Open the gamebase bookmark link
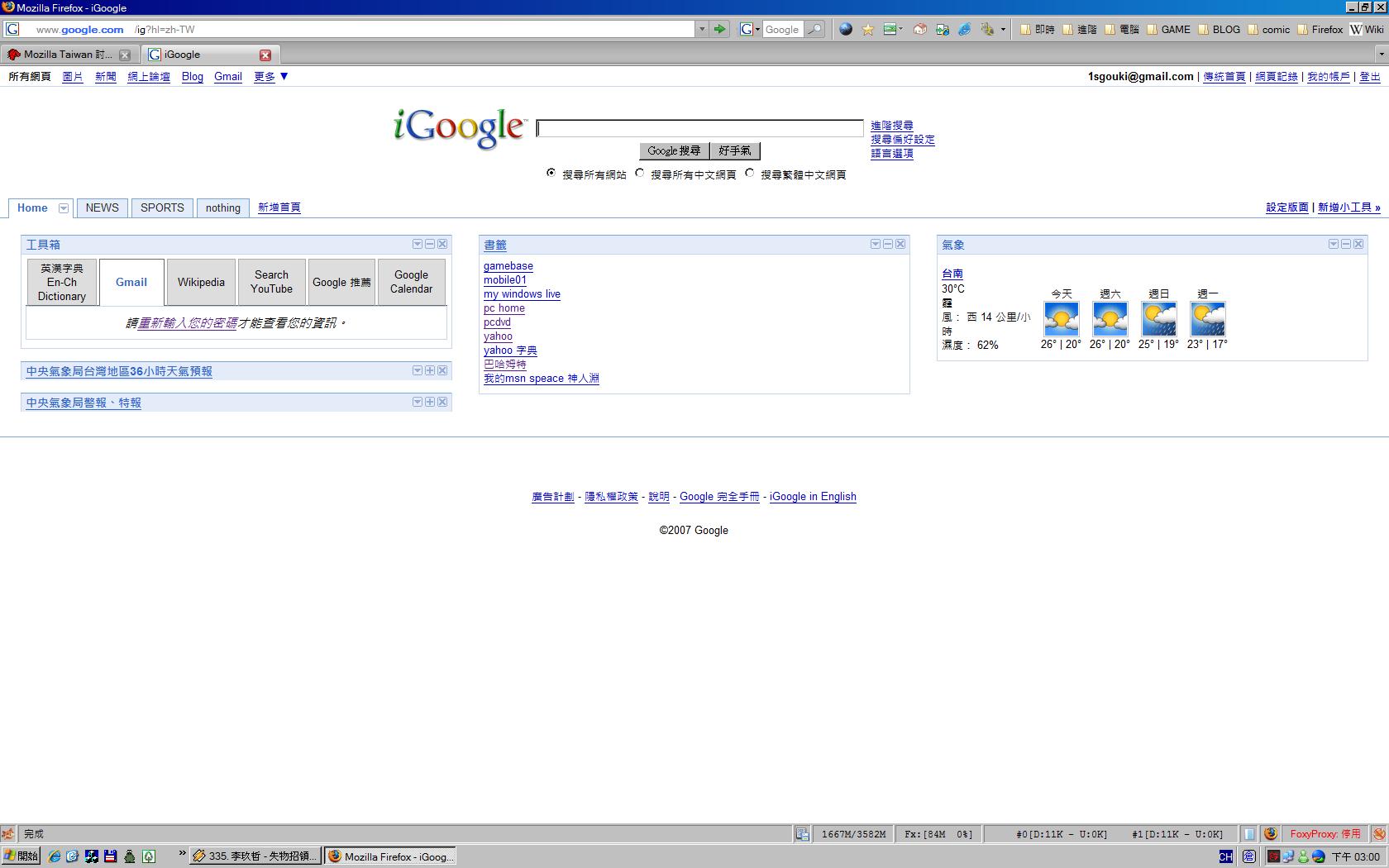Screen dimensions: 1389x868 click(x=508, y=266)
